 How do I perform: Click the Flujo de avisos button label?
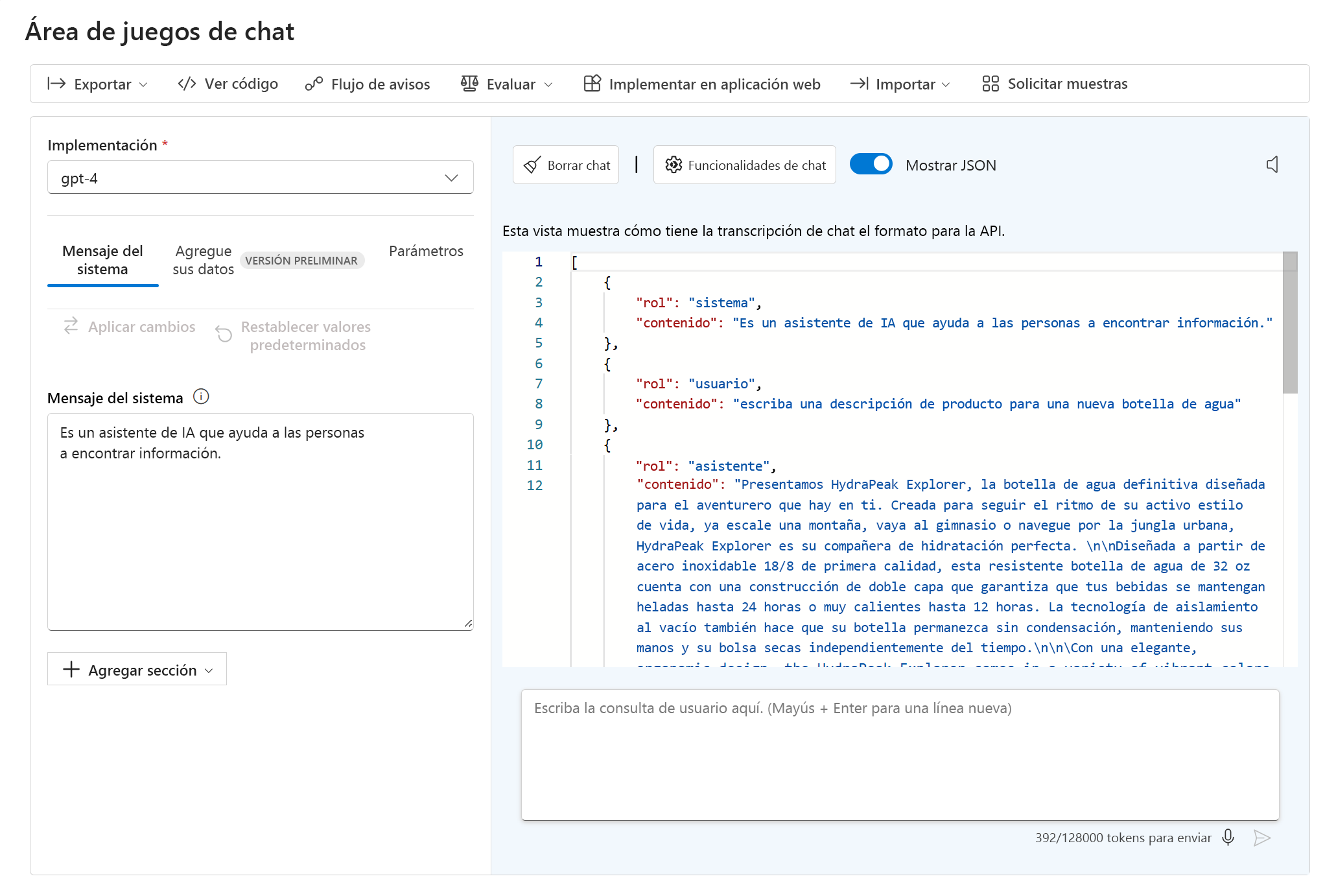coord(381,84)
